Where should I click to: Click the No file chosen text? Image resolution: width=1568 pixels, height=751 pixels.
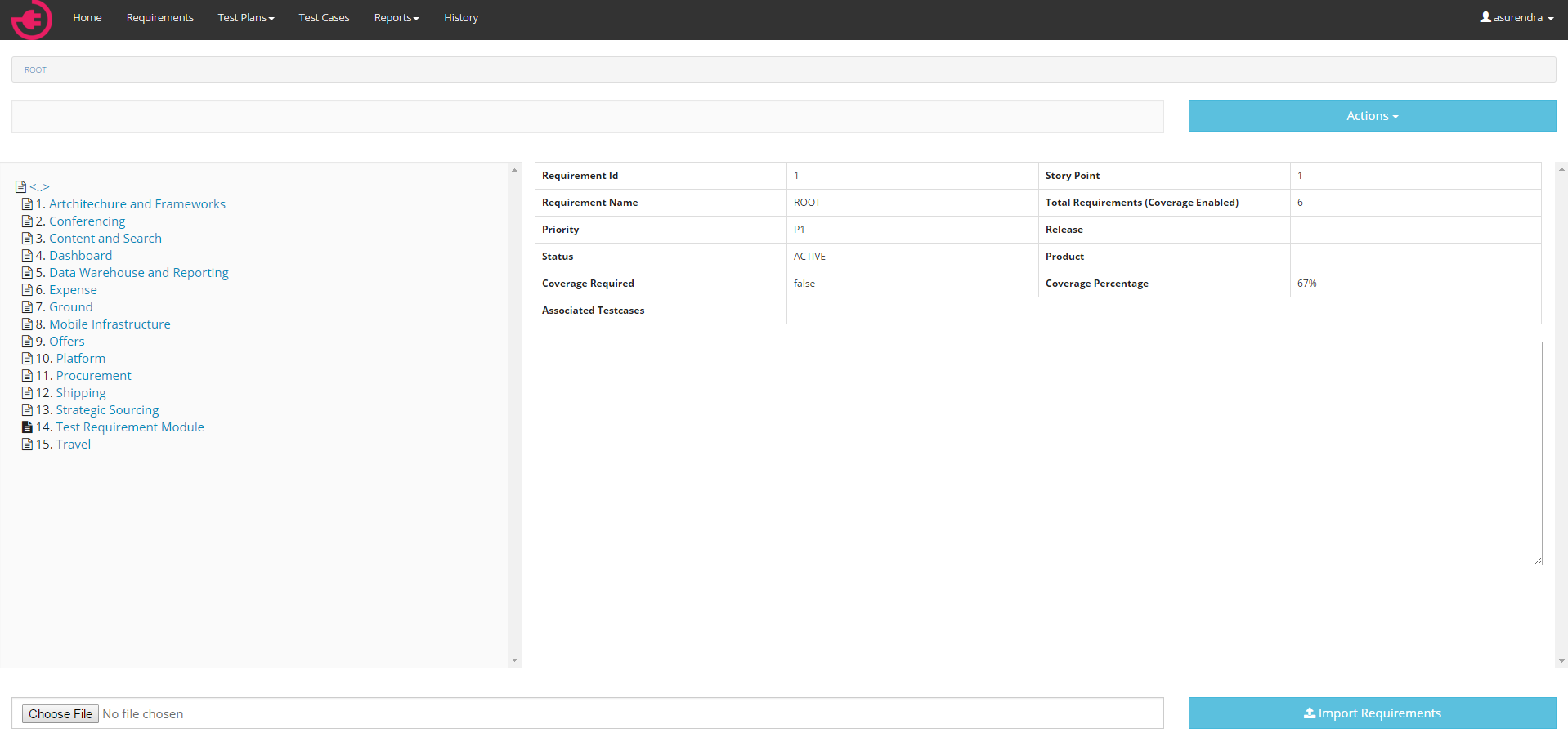143,714
